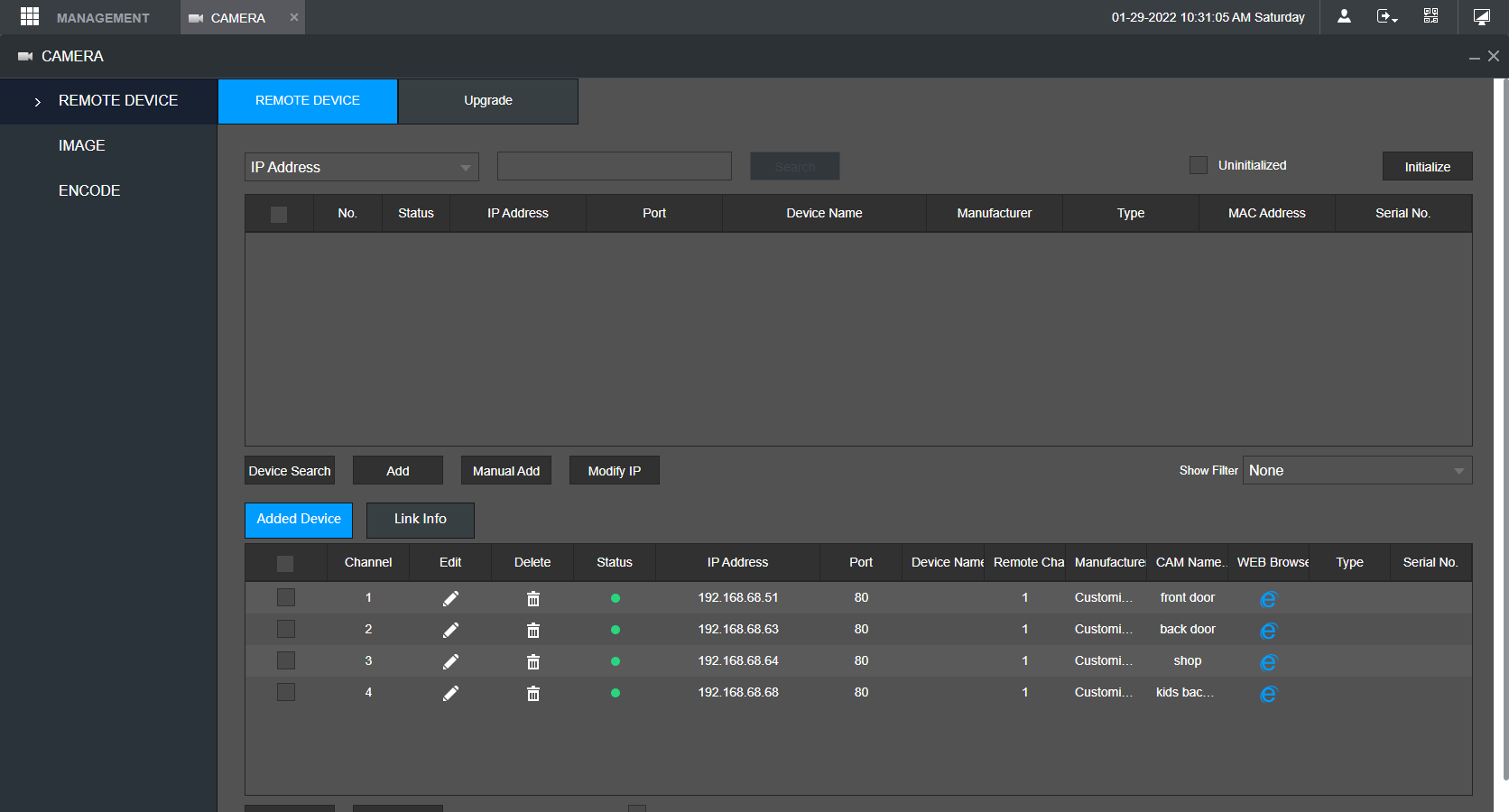Open web browser for shop camera

1268,662
